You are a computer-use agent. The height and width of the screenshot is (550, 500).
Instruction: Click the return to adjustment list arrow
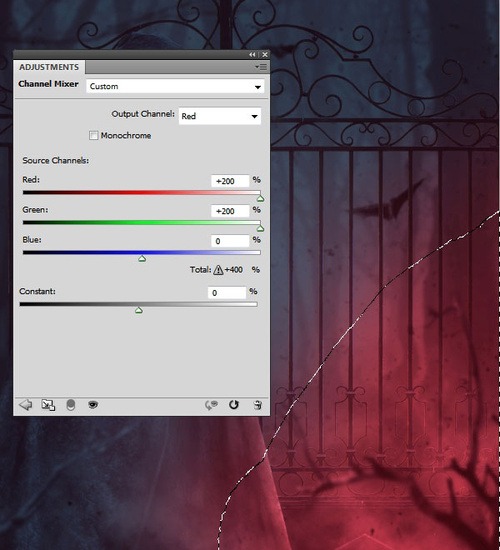pos(26,405)
